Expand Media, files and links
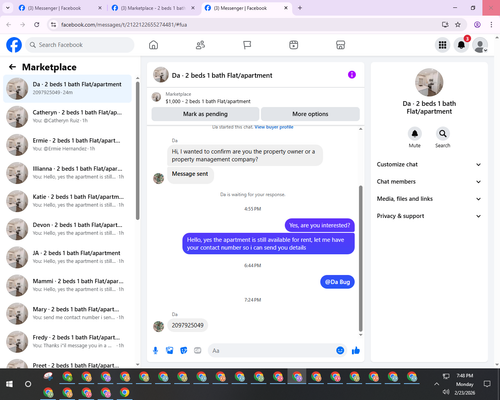 [x=429, y=199]
